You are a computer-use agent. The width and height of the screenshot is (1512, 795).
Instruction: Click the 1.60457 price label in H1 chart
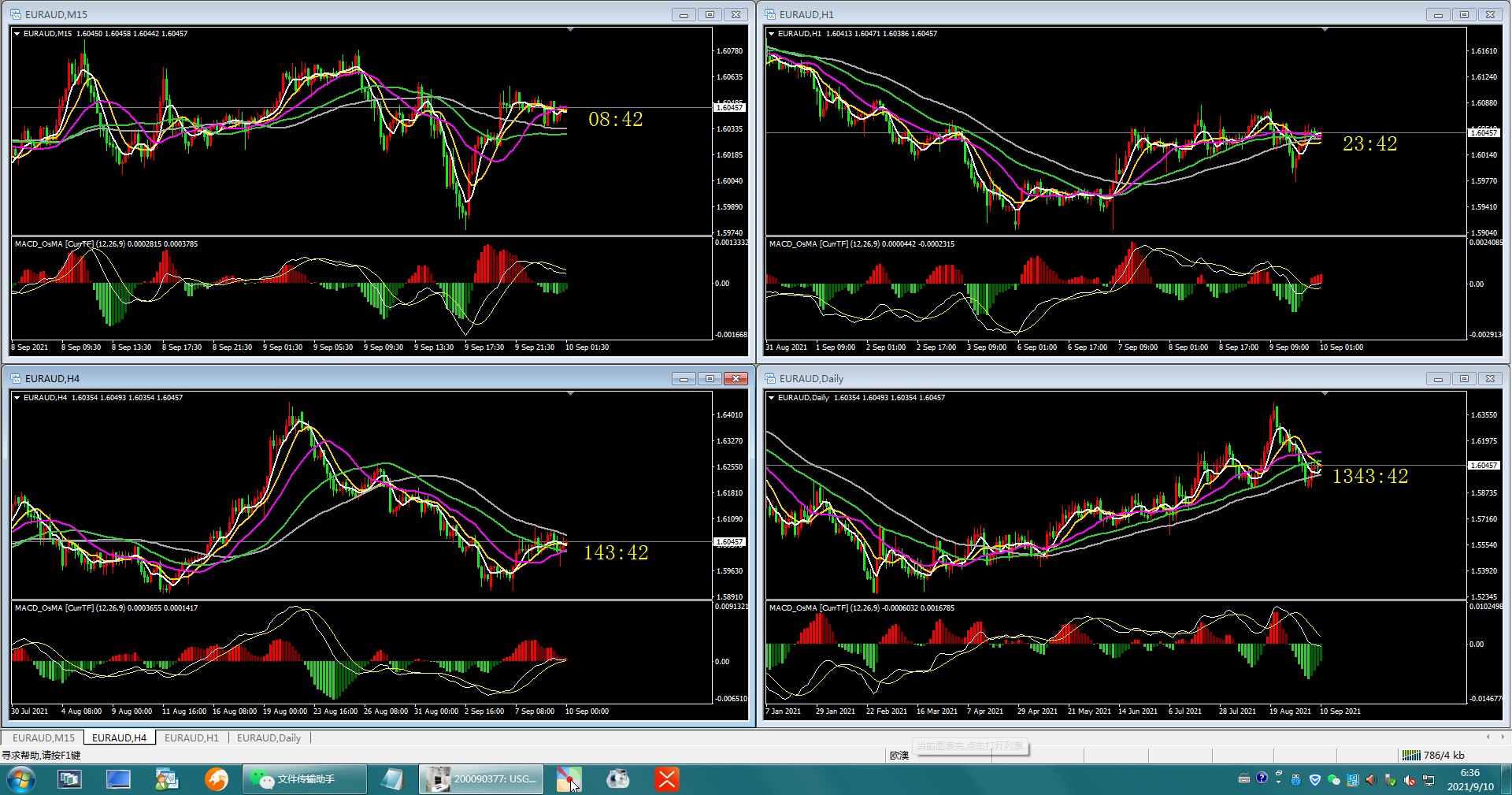(x=1484, y=132)
